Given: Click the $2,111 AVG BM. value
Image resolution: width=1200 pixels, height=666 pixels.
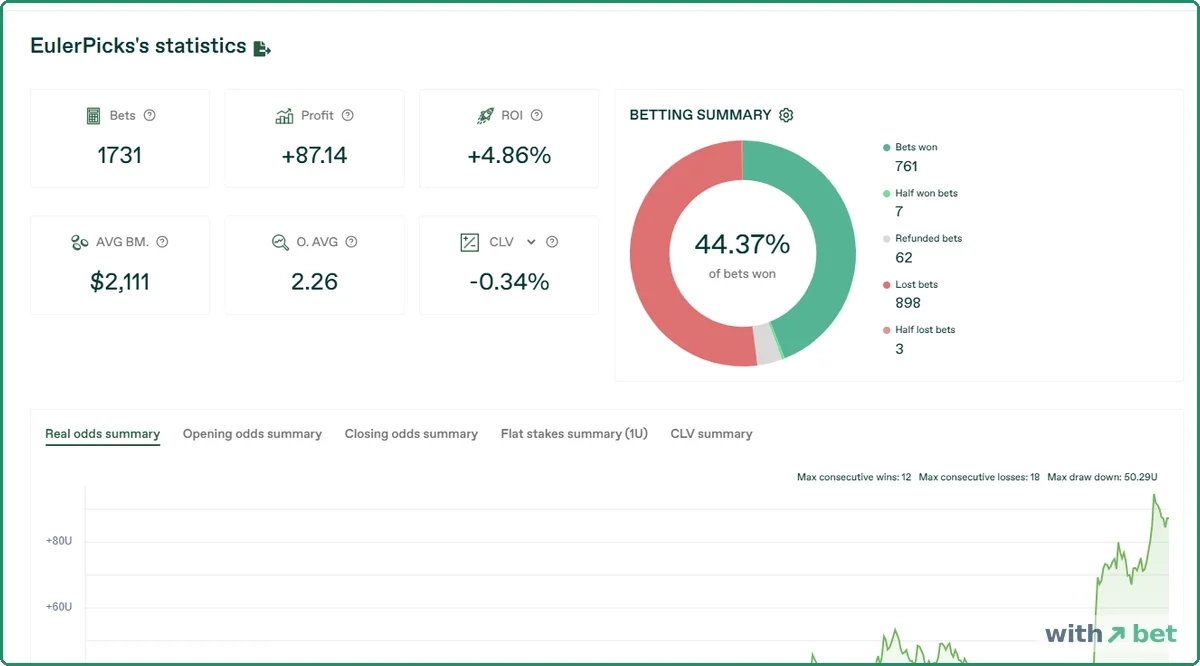Looking at the screenshot, I should (x=119, y=282).
